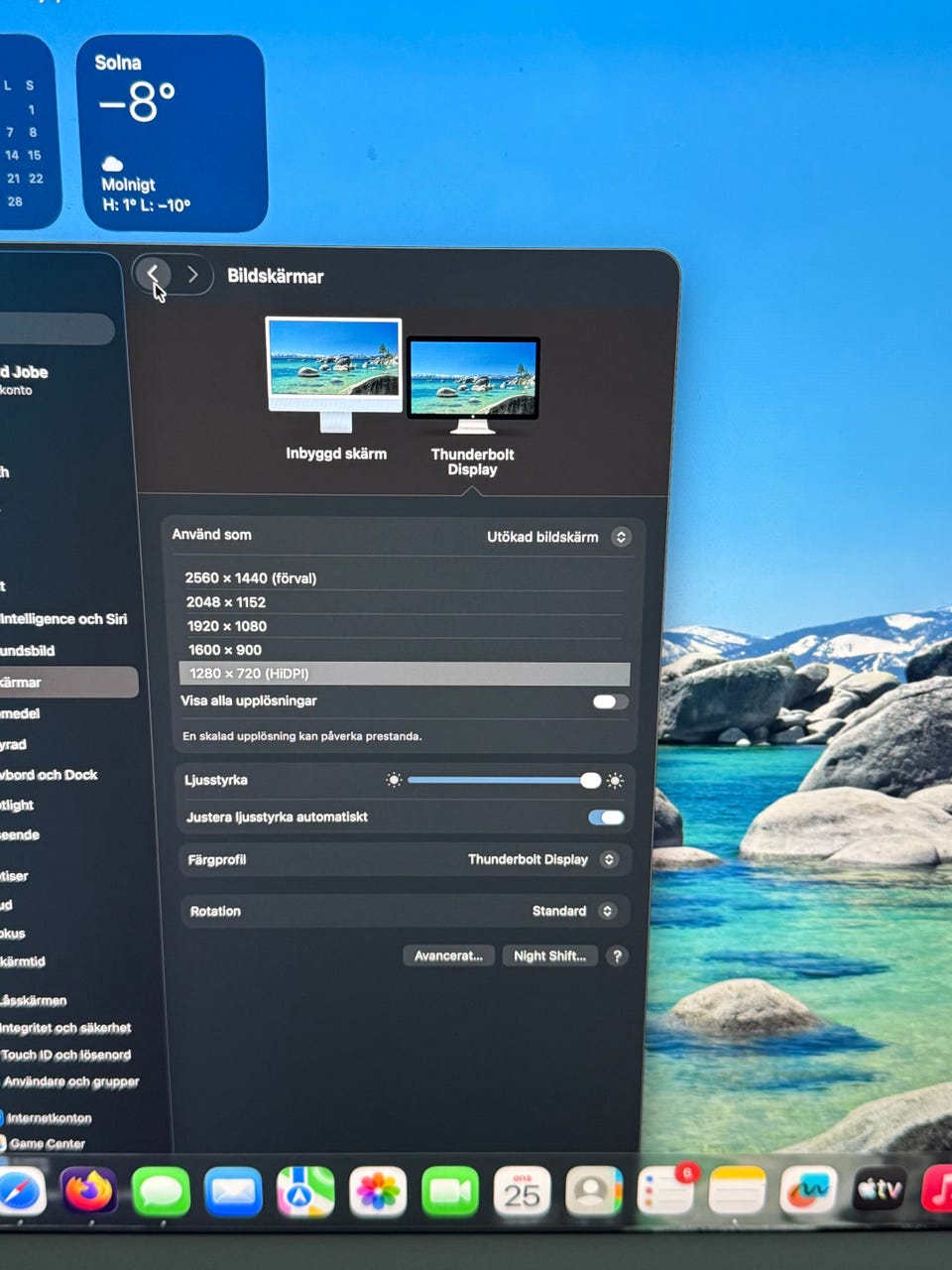The width and height of the screenshot is (952, 1270).
Task: Click the forward arrow in the header
Action: (x=192, y=275)
